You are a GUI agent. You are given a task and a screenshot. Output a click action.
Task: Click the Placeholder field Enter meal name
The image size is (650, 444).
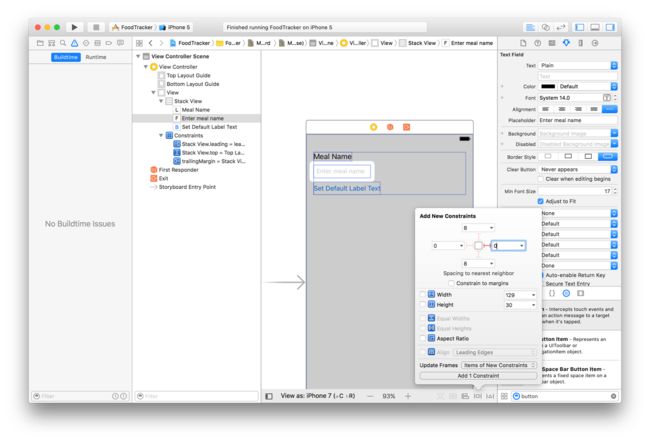pos(578,120)
